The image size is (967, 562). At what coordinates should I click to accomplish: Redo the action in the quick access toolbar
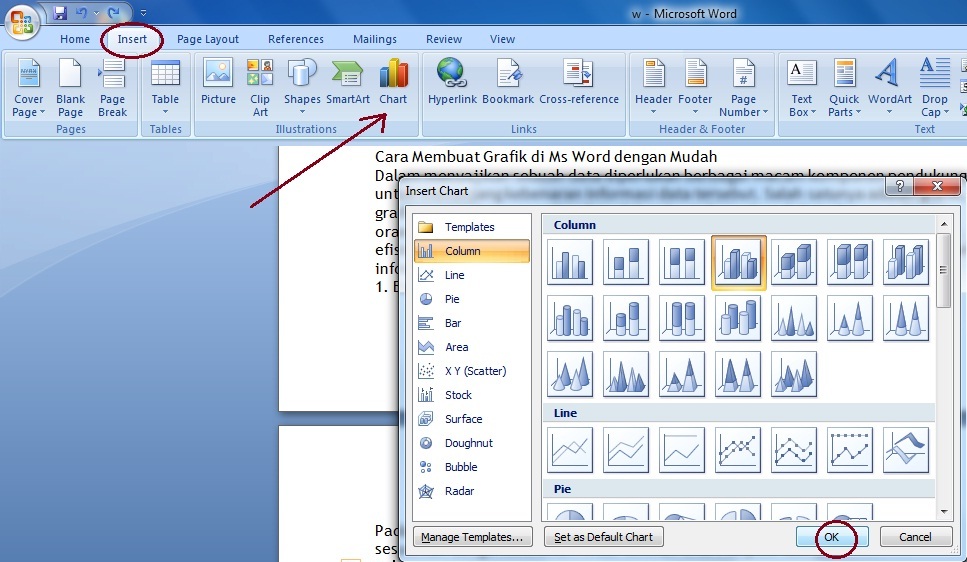113,12
